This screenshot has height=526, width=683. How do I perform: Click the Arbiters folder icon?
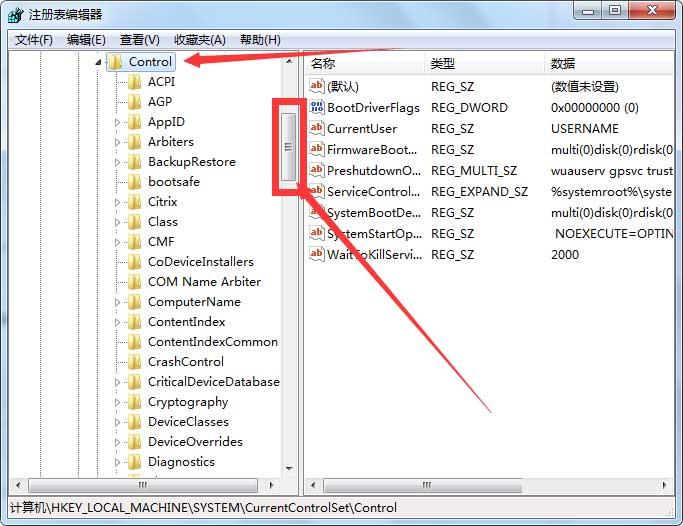coord(135,142)
